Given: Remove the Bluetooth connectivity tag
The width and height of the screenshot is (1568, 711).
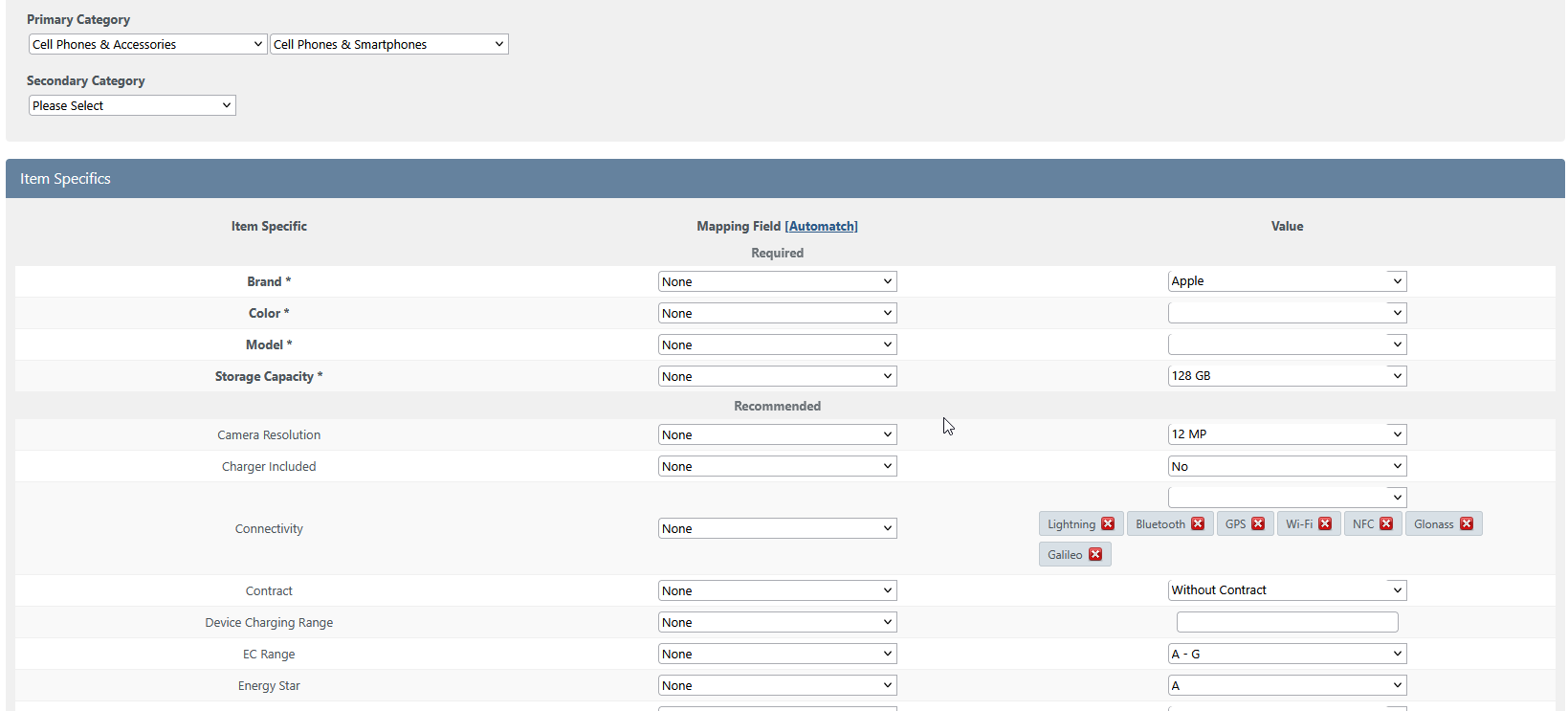Looking at the screenshot, I should pos(1198,523).
